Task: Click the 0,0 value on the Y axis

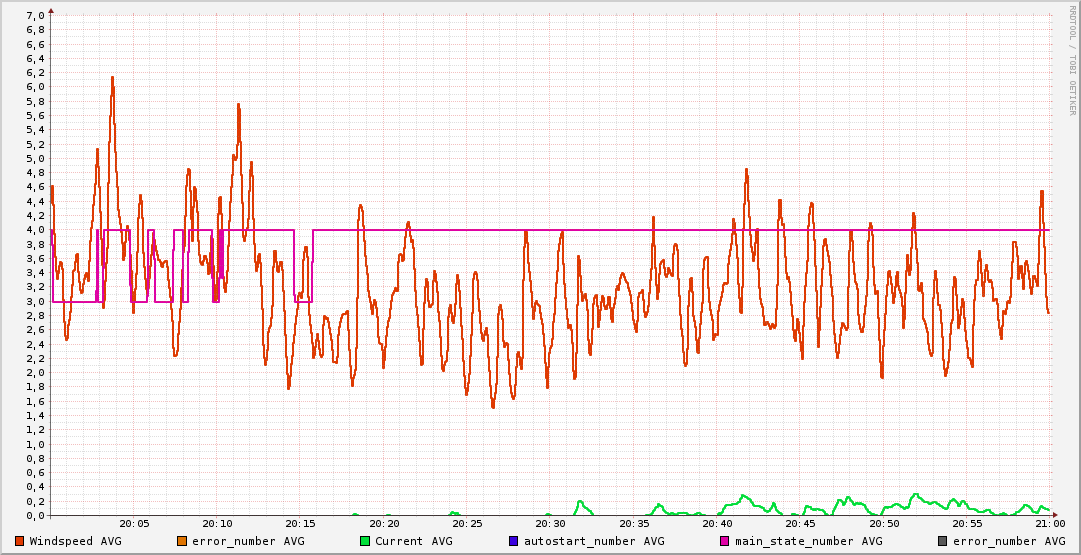Action: point(34,516)
